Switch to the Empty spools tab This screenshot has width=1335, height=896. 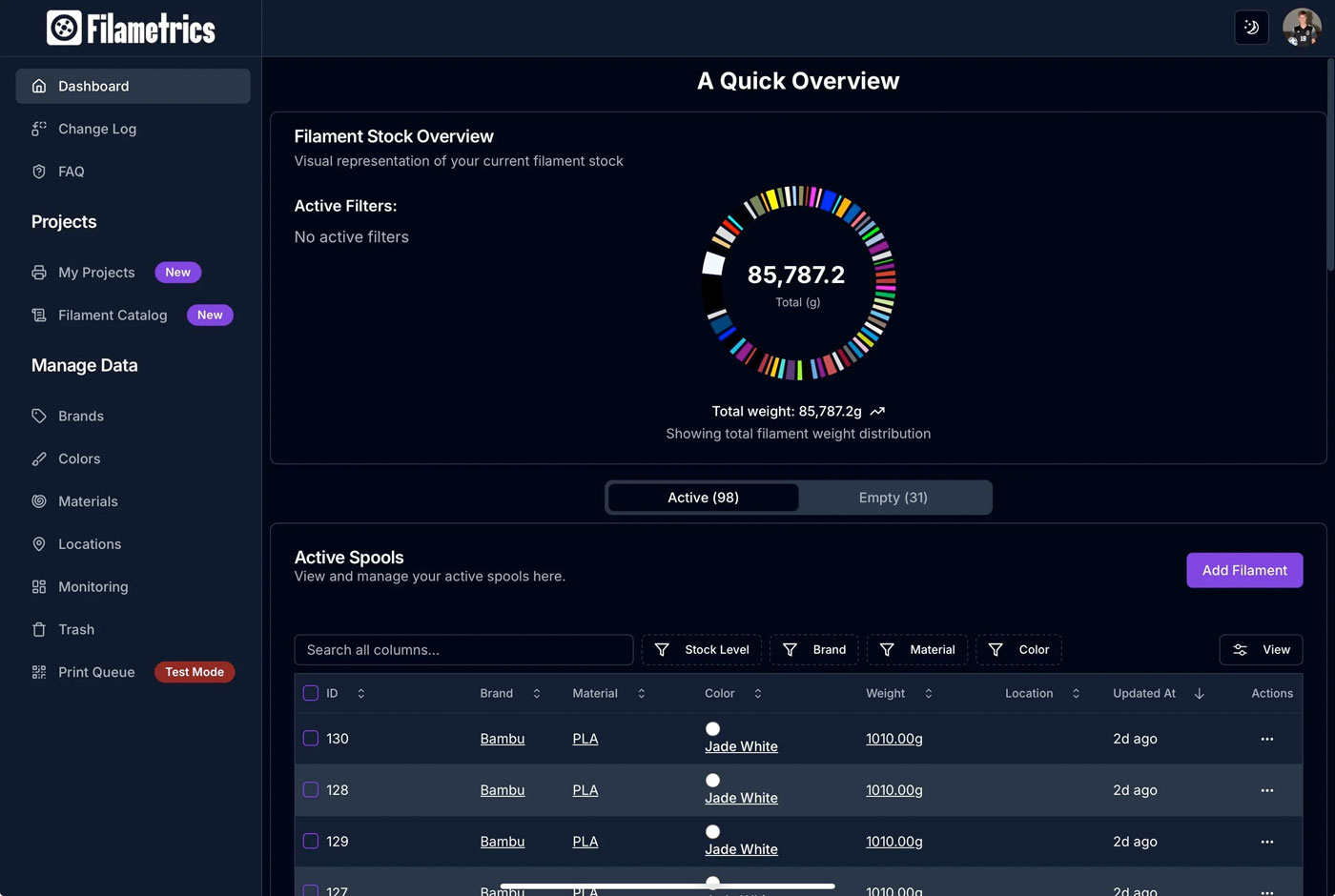pos(893,497)
